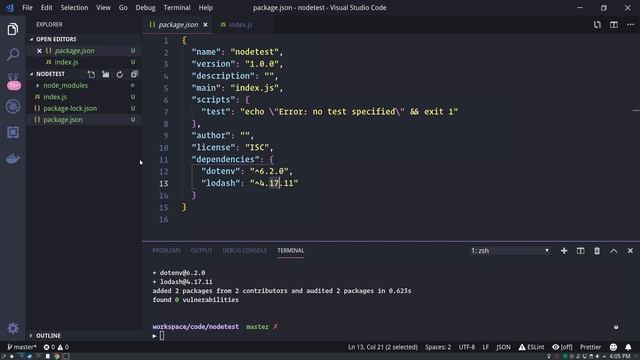
Task: Collapse all folders in NODETEST explorer
Action: [x=134, y=74]
